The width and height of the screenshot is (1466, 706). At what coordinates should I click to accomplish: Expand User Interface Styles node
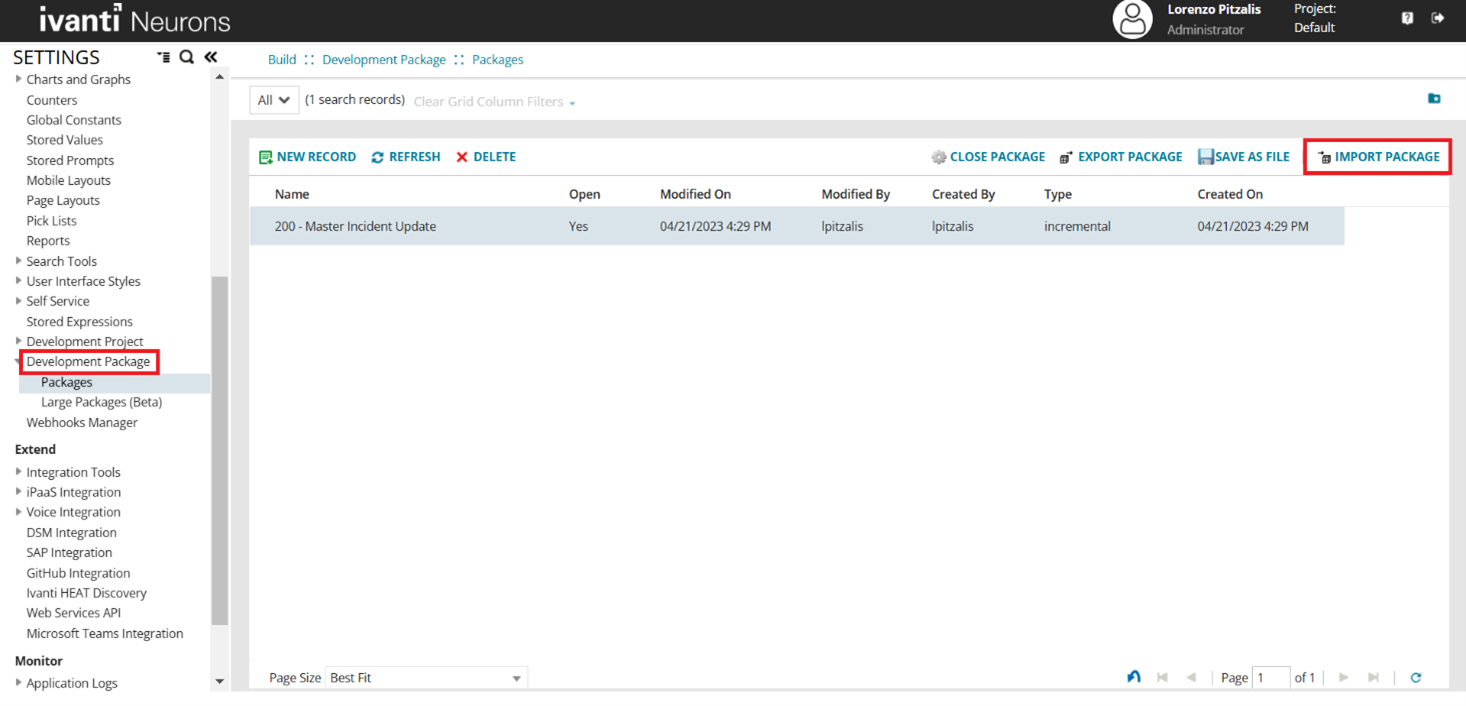coord(19,281)
